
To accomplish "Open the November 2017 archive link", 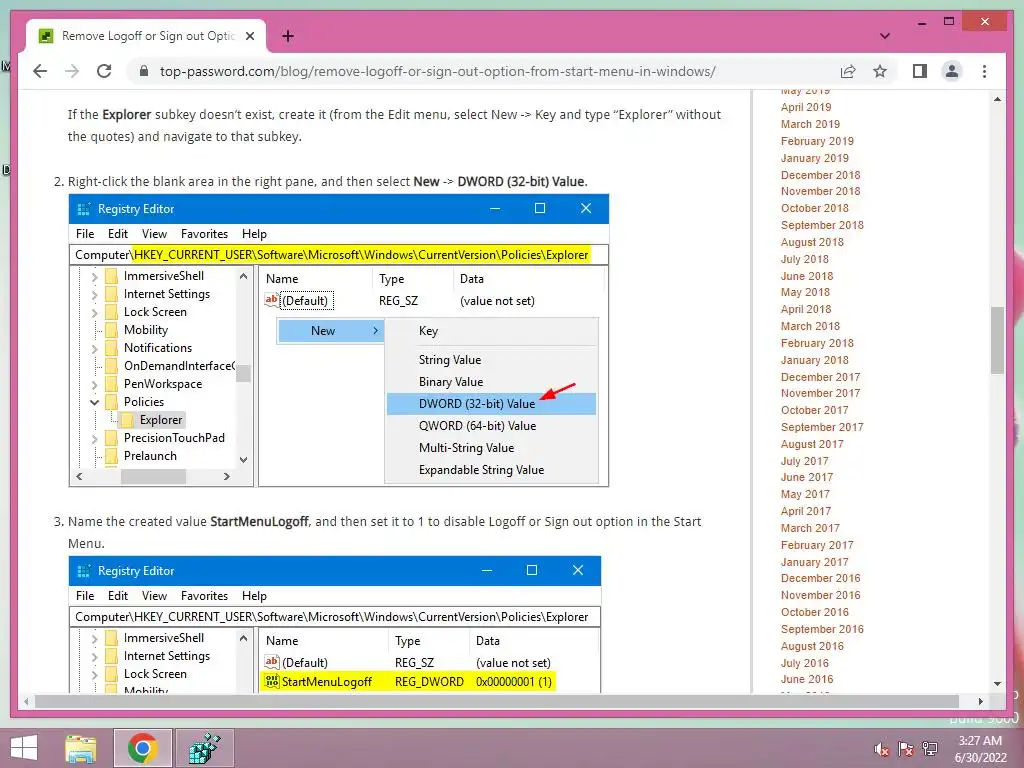I will click(820, 393).
